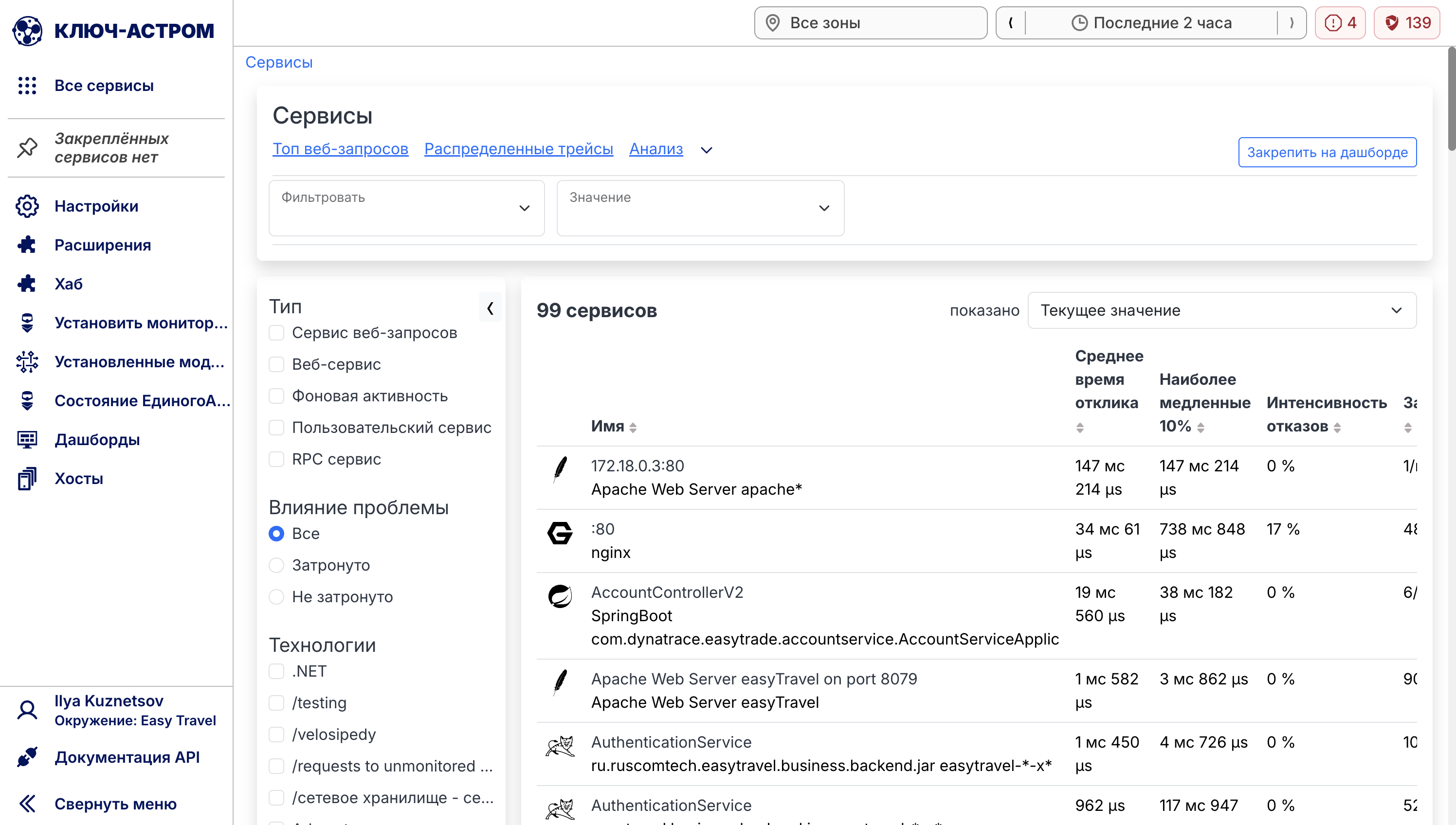Check the RPC сервис filter
The height and width of the screenshot is (825, 1456).
(276, 459)
